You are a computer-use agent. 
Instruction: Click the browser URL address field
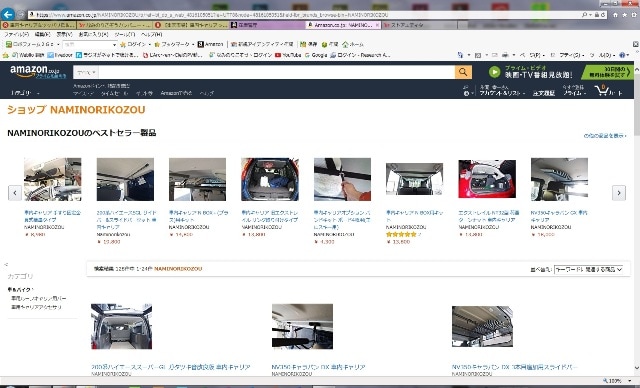(305, 15)
